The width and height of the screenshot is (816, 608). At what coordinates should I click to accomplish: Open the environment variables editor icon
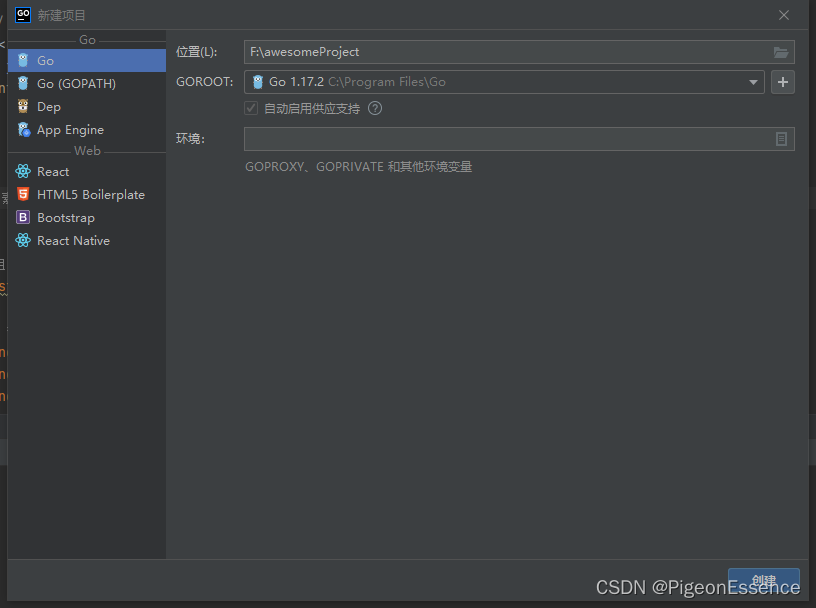pos(781,139)
